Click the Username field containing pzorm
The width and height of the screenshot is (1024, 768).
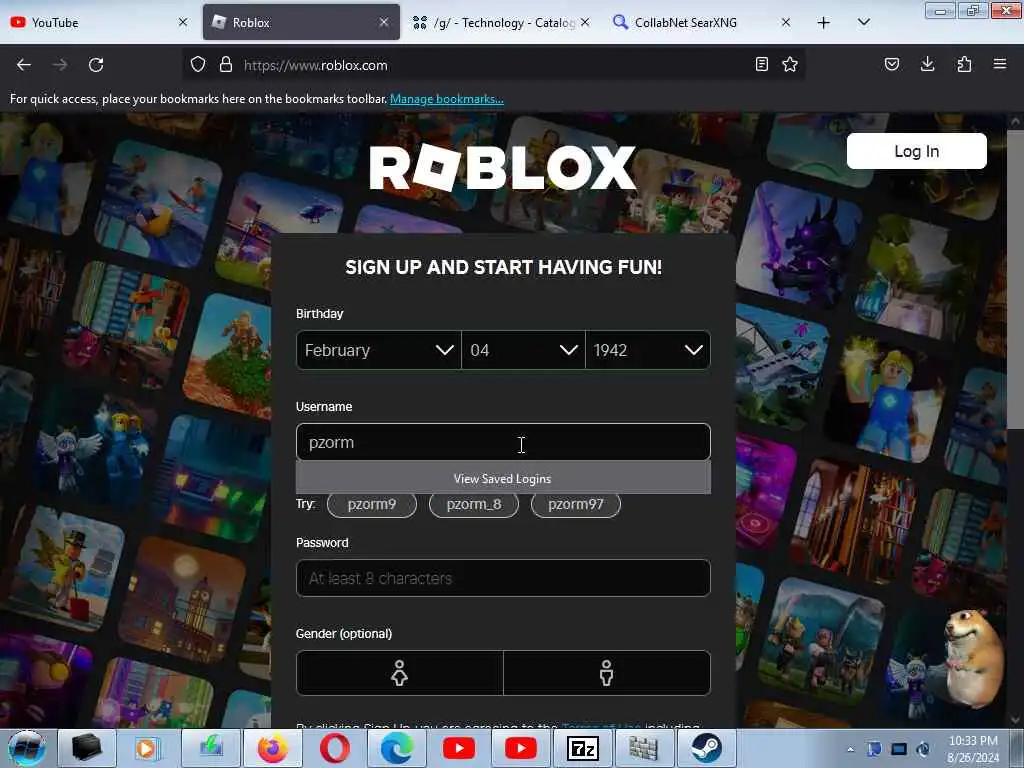pyautogui.click(x=503, y=442)
